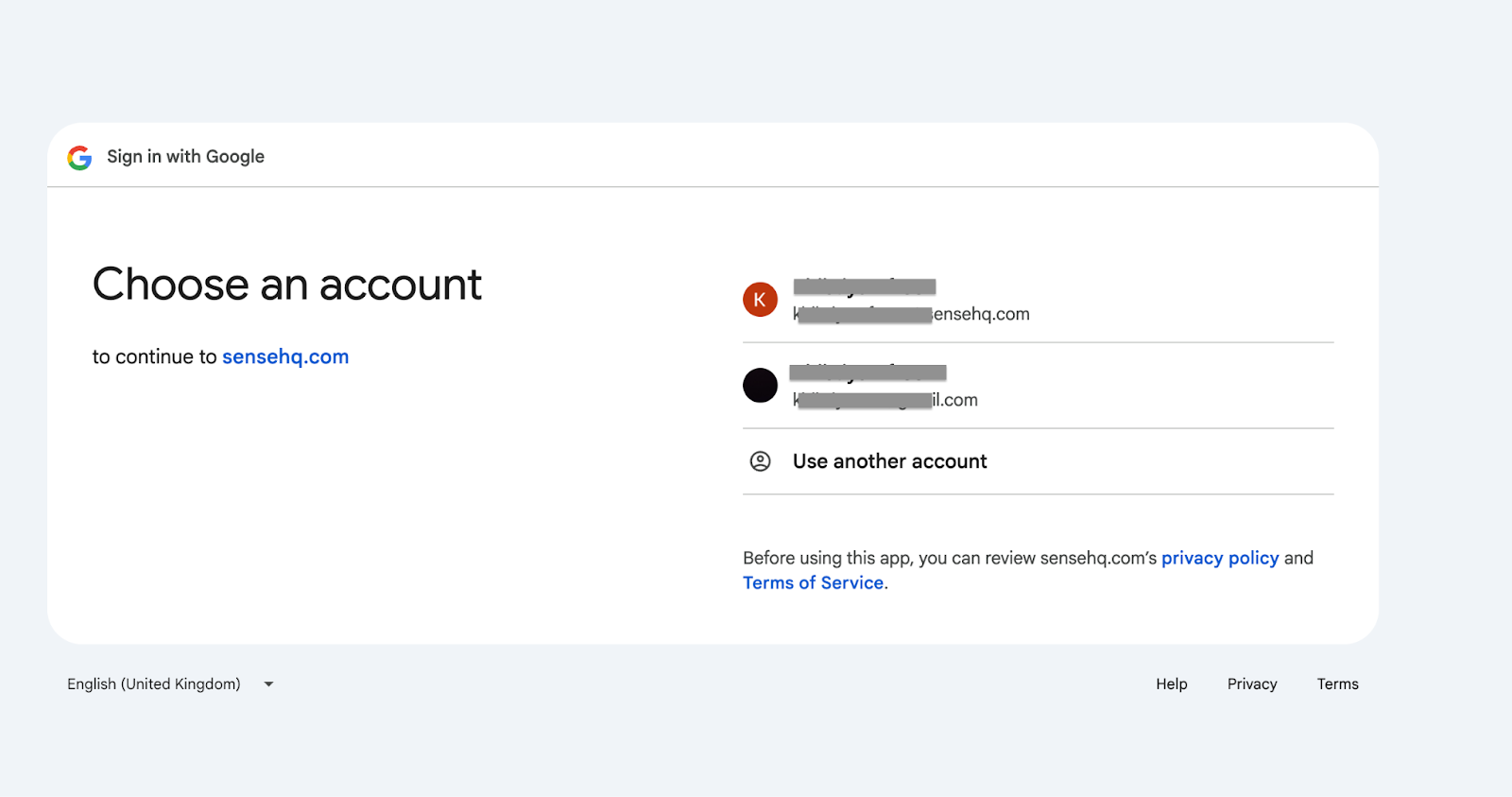Viewport: 1512px width, 797px height.
Task: Open the sensehq.com link
Action: click(x=285, y=356)
